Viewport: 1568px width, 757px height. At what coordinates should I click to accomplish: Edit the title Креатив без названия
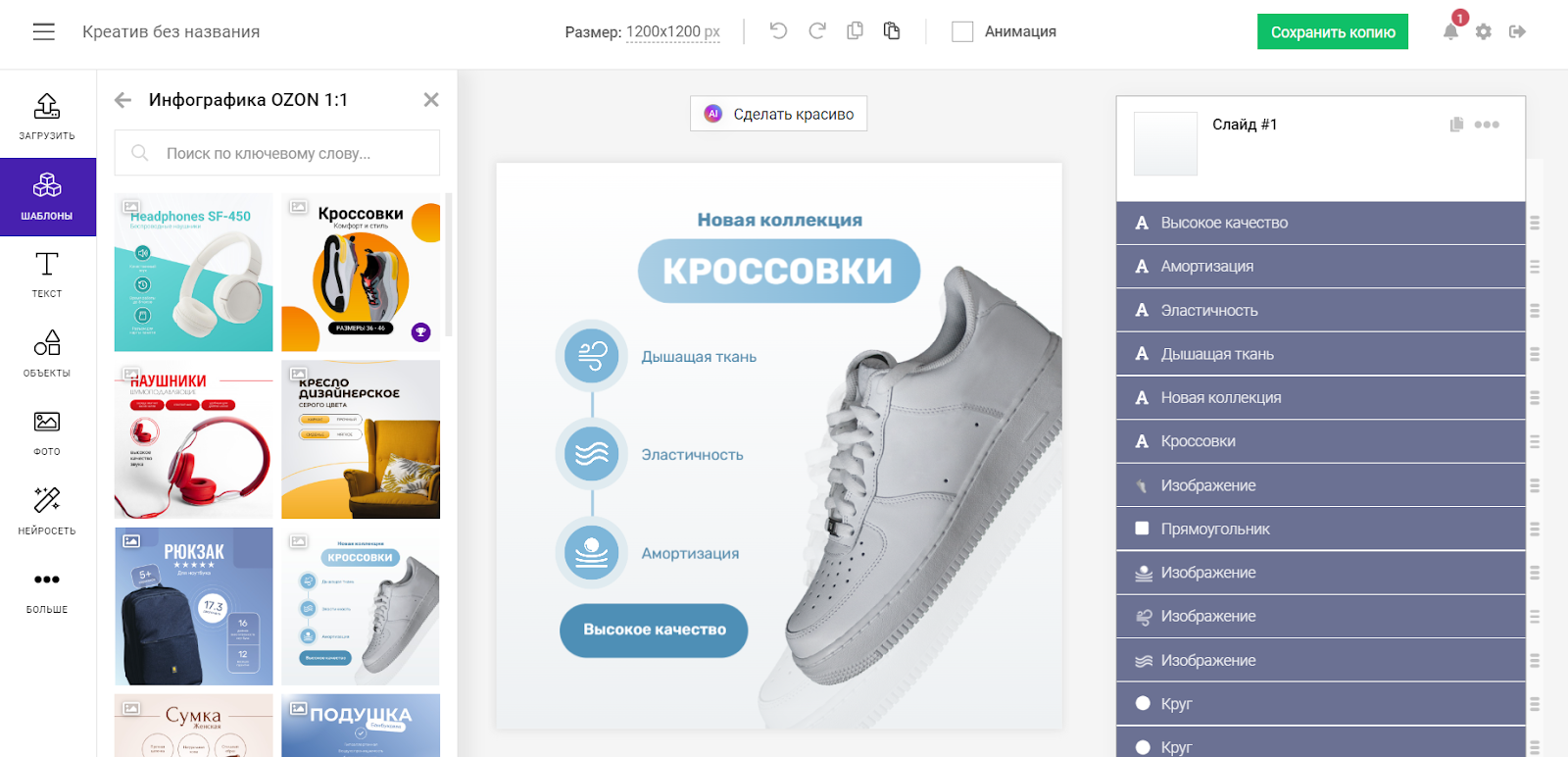[171, 31]
